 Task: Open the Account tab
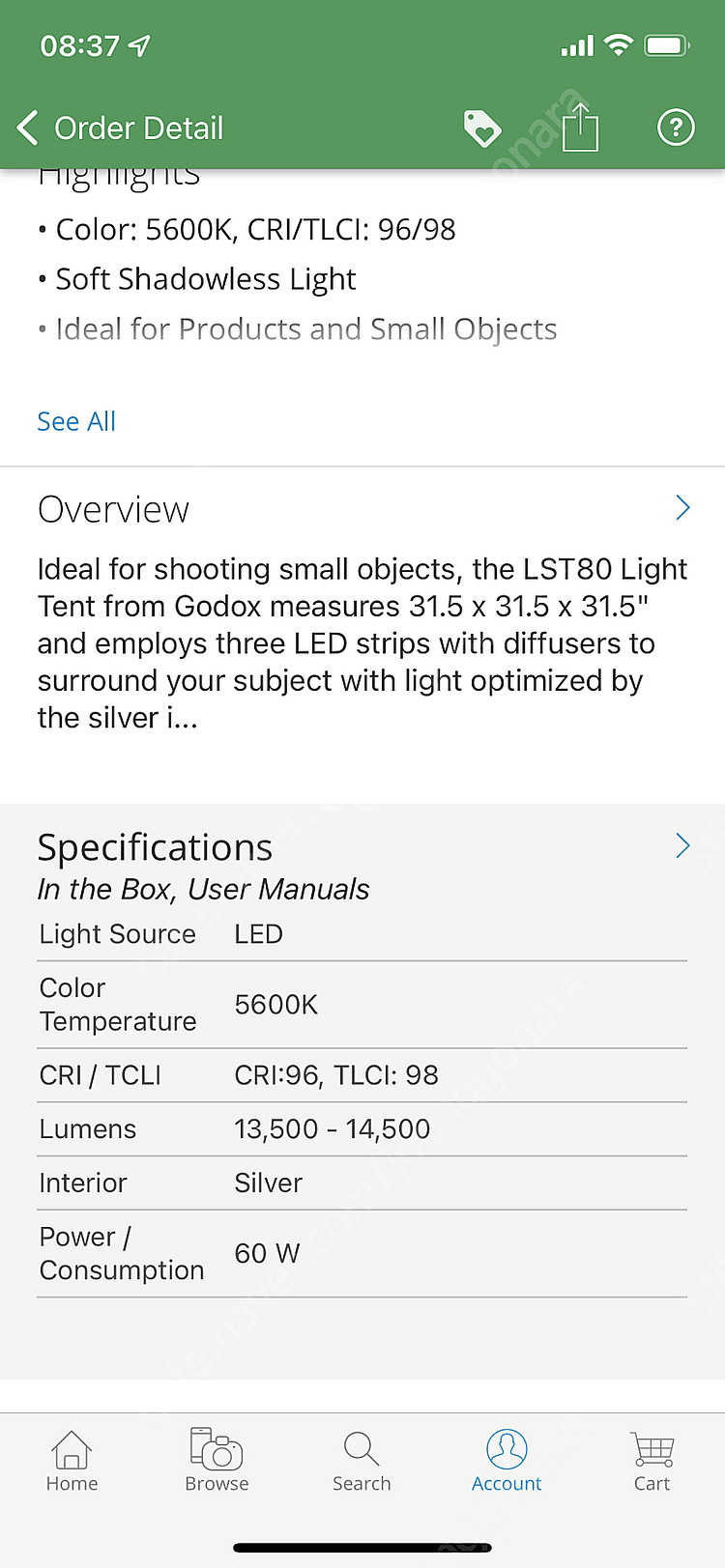pyautogui.click(x=507, y=1461)
